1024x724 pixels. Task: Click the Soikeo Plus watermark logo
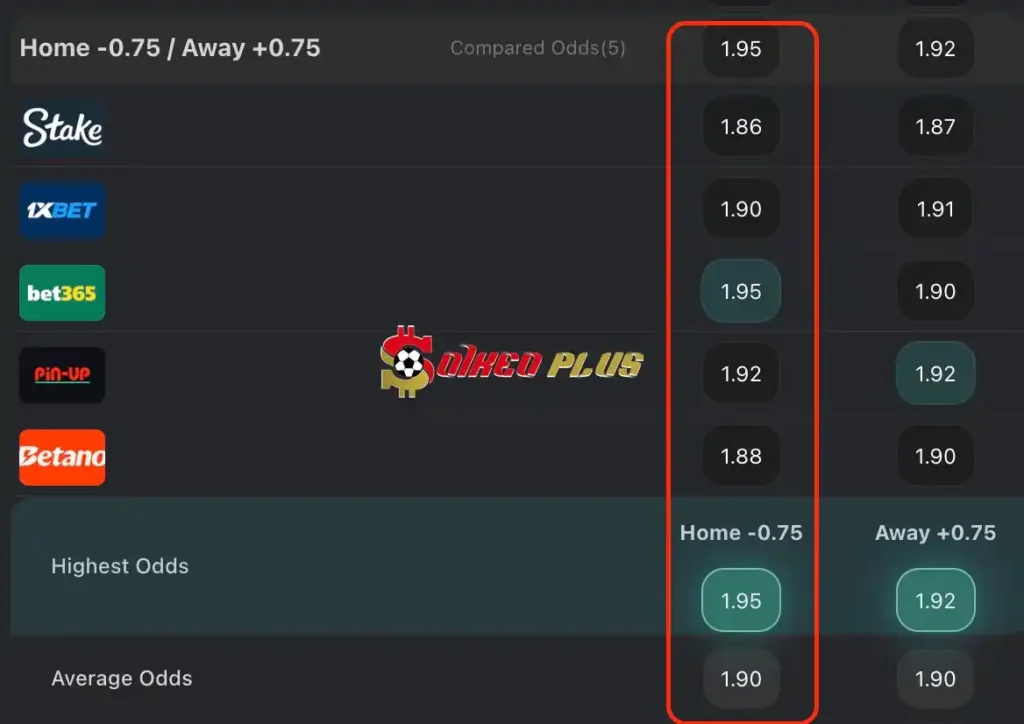coord(511,362)
